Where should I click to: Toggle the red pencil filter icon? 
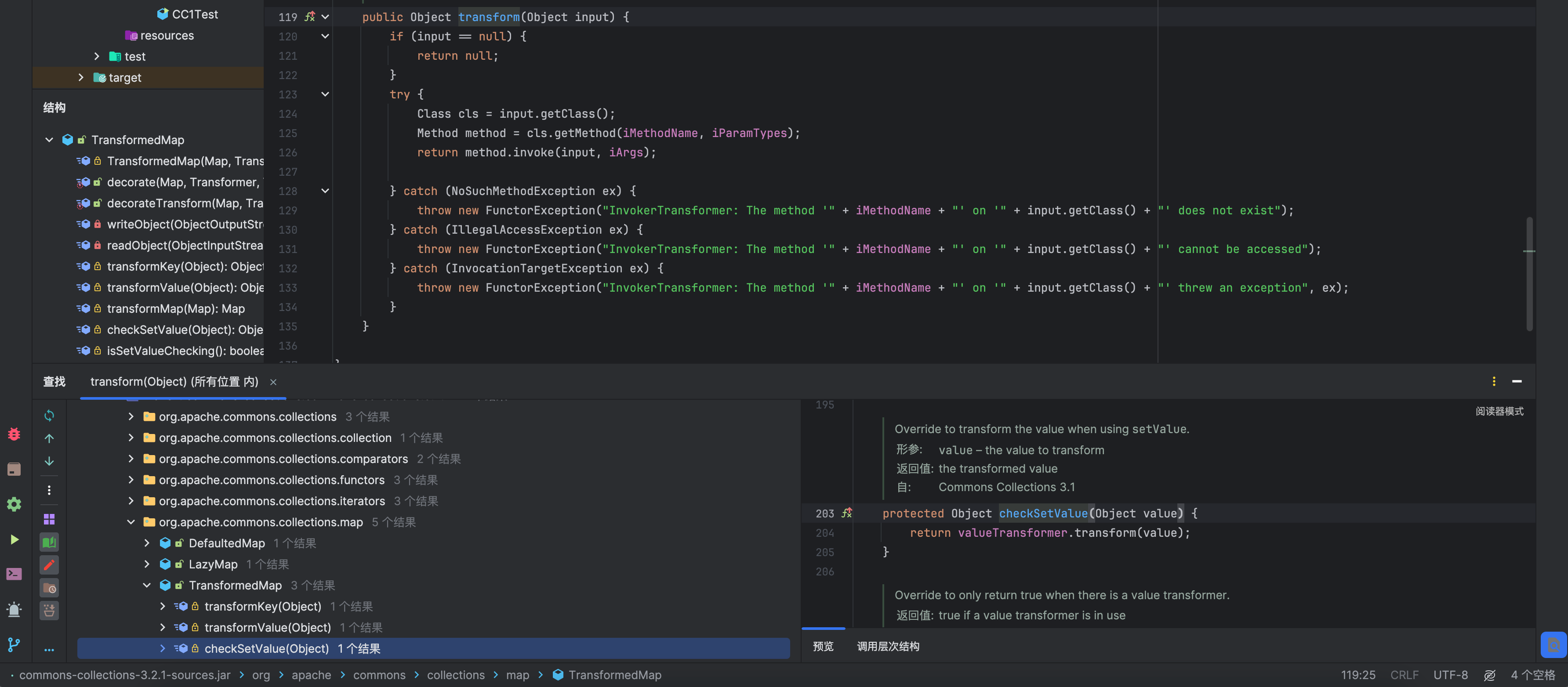point(49,565)
